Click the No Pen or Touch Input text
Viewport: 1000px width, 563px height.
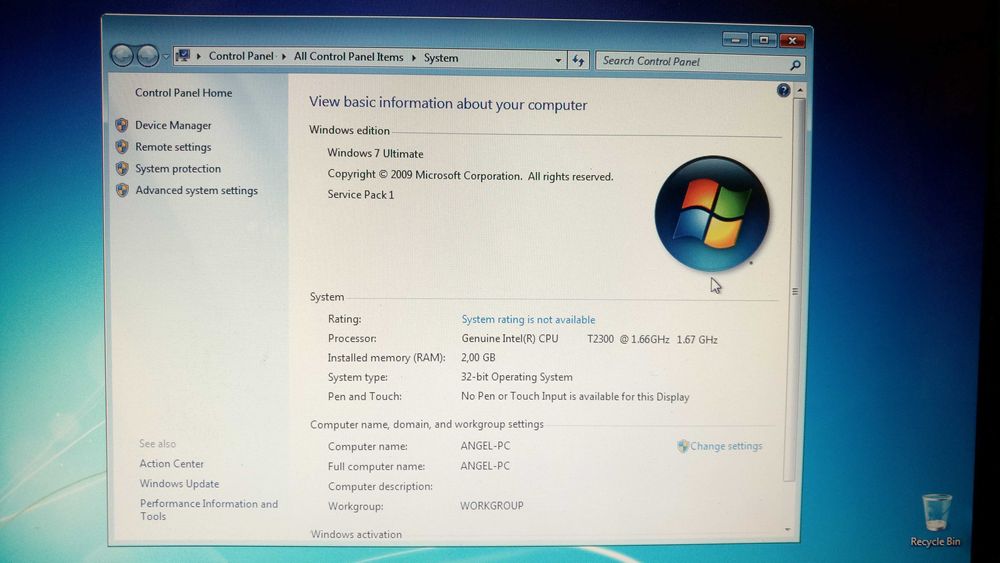point(575,397)
